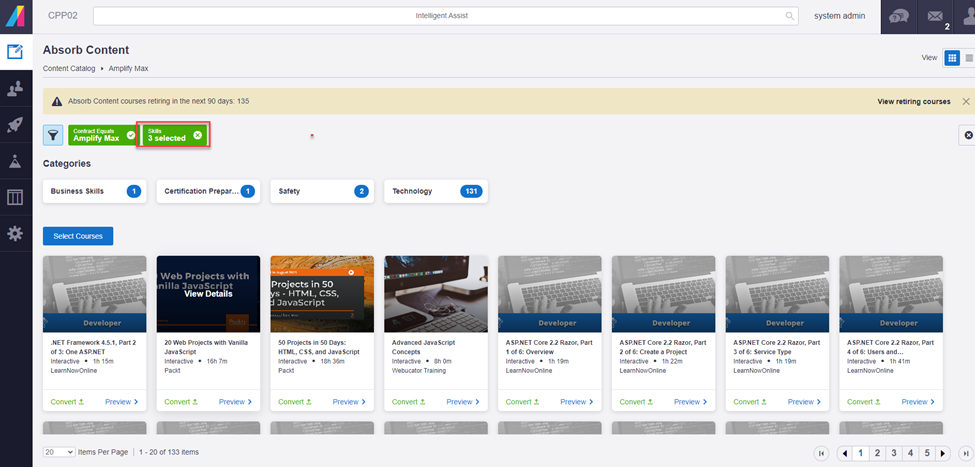
Task: Switch to list view
Action: click(968, 58)
